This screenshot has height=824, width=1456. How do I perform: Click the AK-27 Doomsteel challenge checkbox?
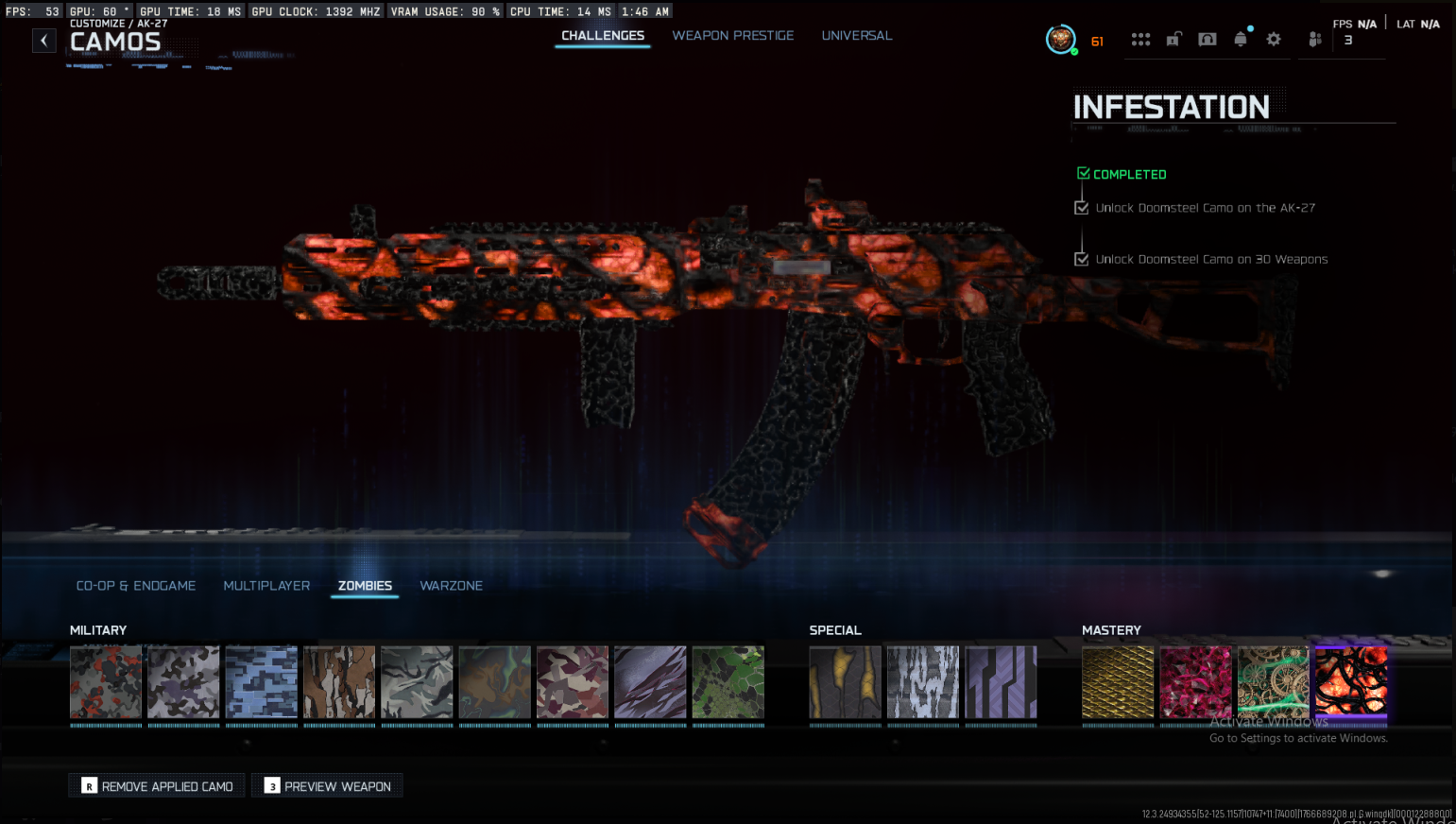pos(1082,208)
